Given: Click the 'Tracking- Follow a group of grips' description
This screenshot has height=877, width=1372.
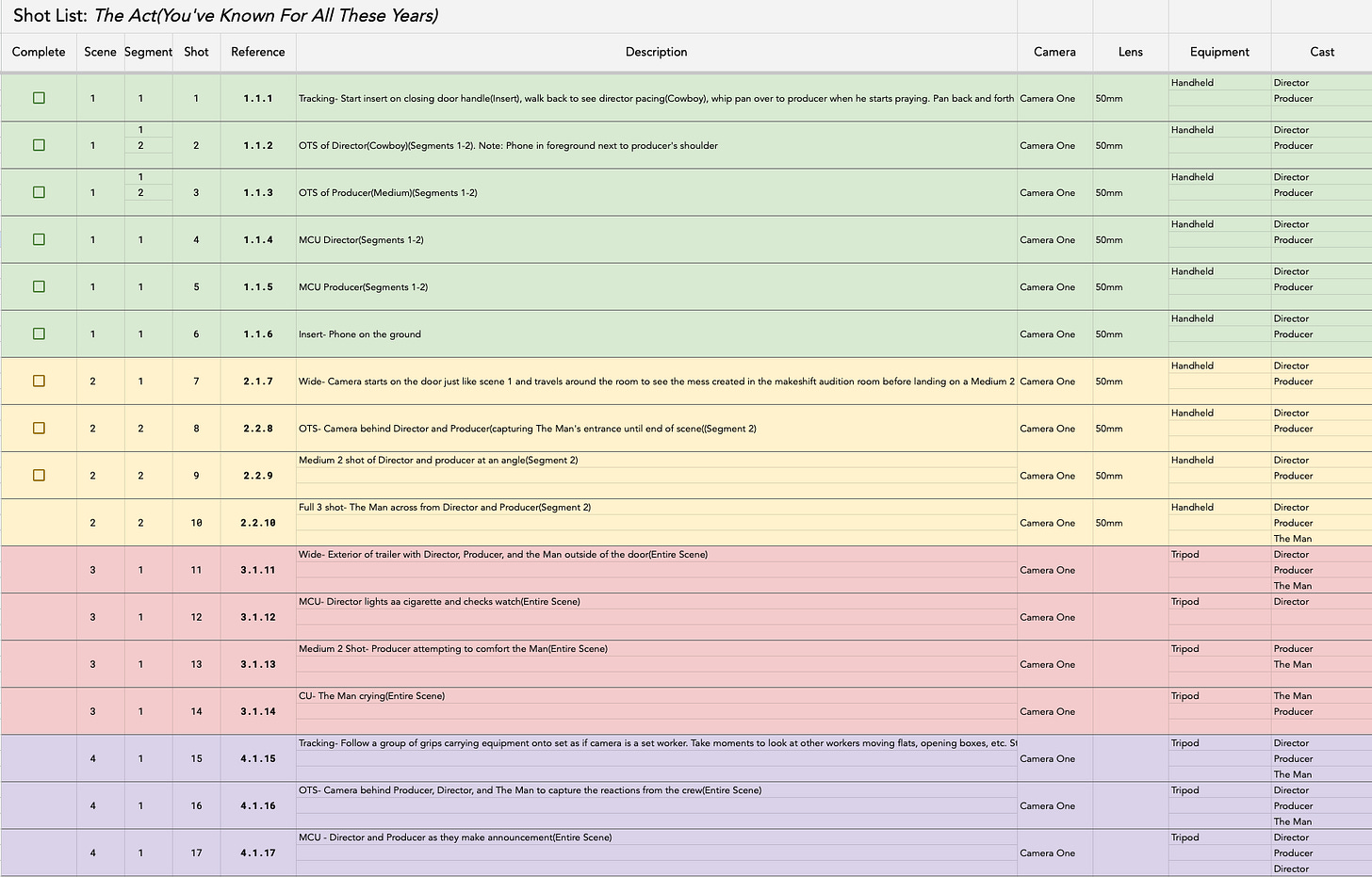Looking at the screenshot, I should 657,742.
